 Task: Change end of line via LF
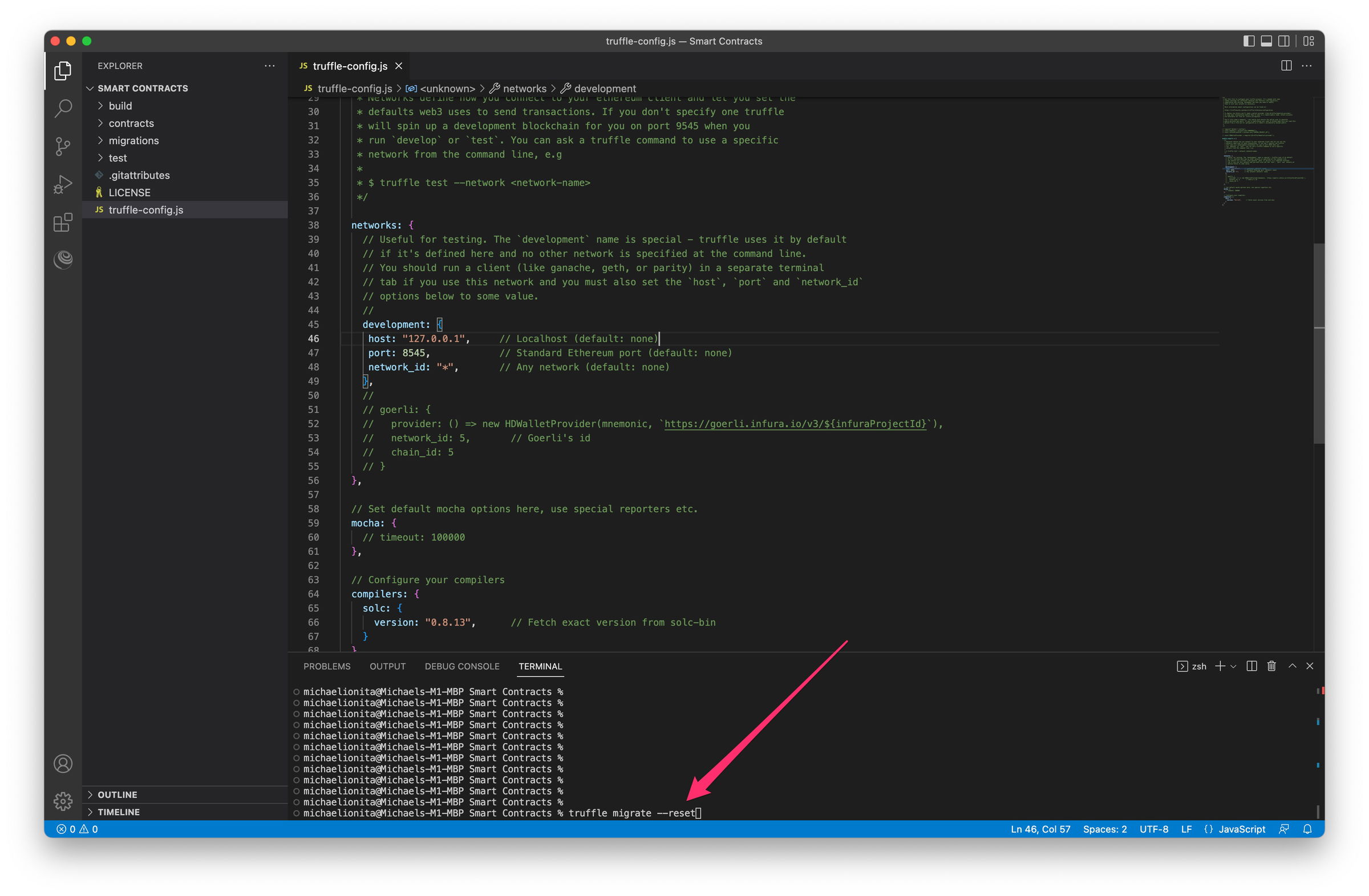(1185, 829)
